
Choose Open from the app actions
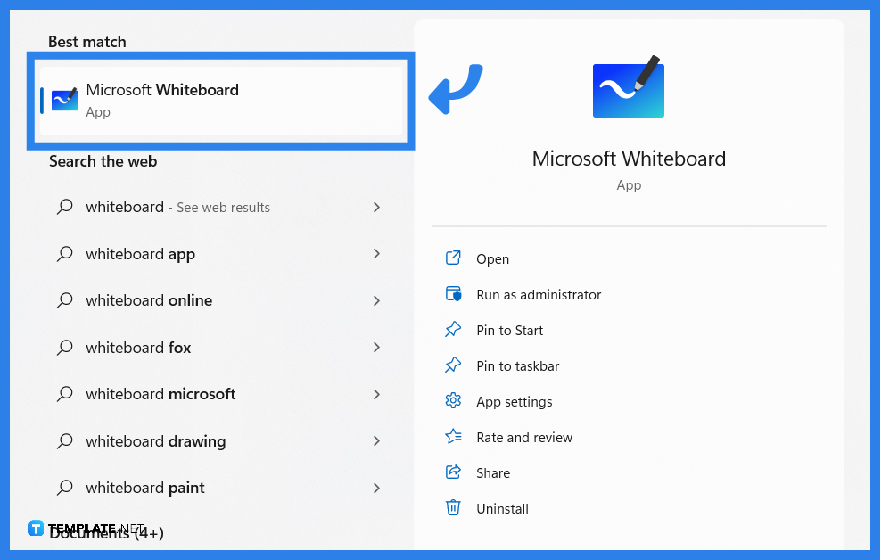492,259
